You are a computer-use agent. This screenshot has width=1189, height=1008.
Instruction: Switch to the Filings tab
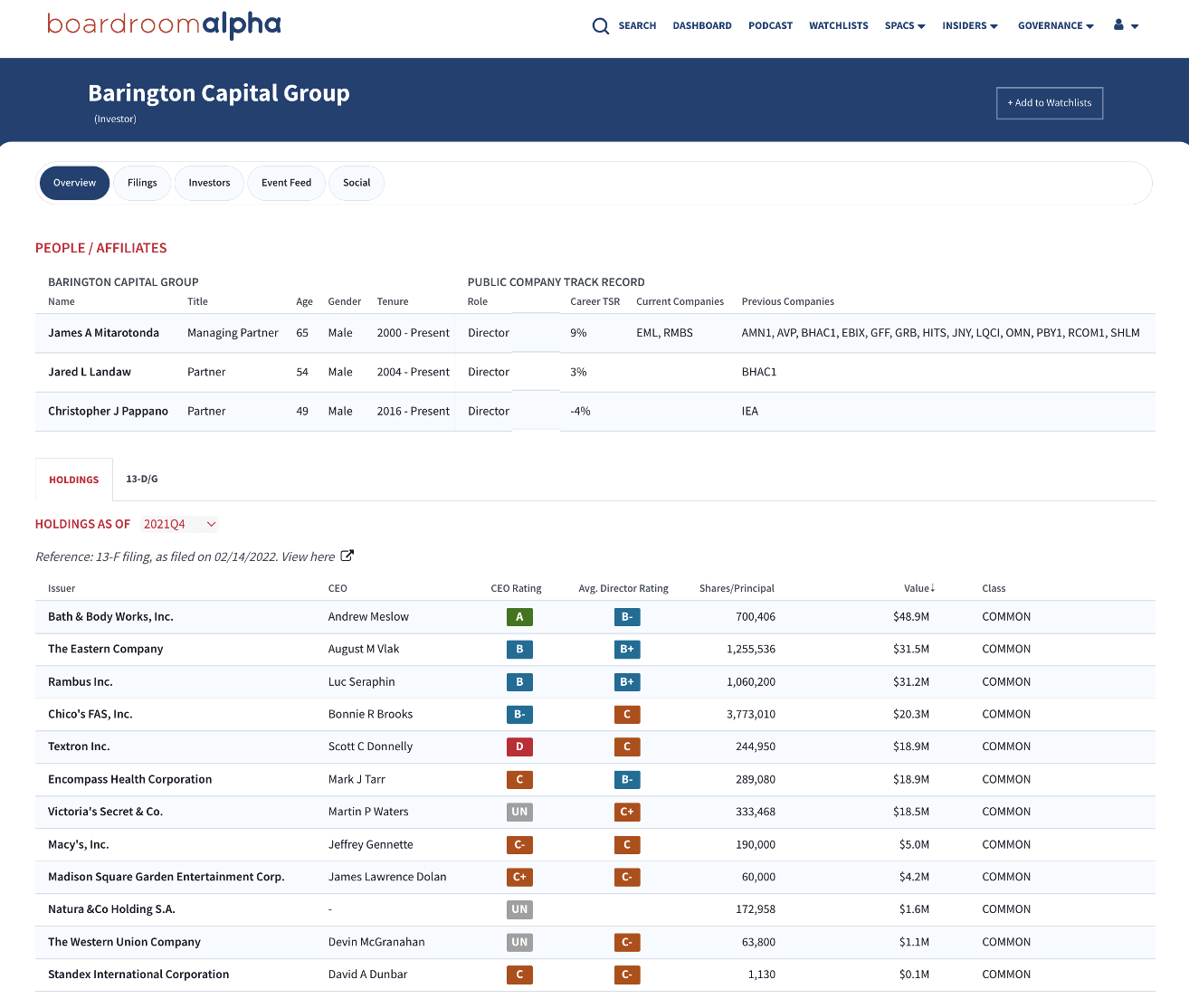click(x=142, y=183)
